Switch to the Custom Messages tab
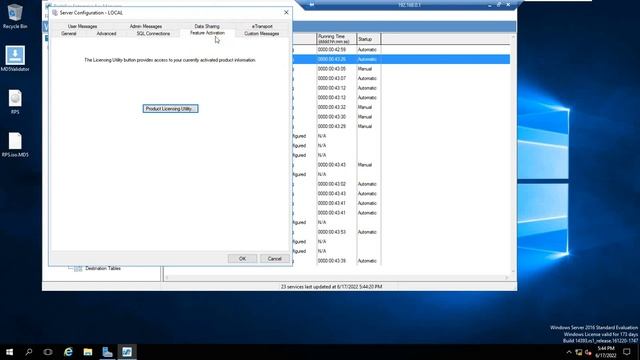This screenshot has height=360, width=640. coord(262,33)
